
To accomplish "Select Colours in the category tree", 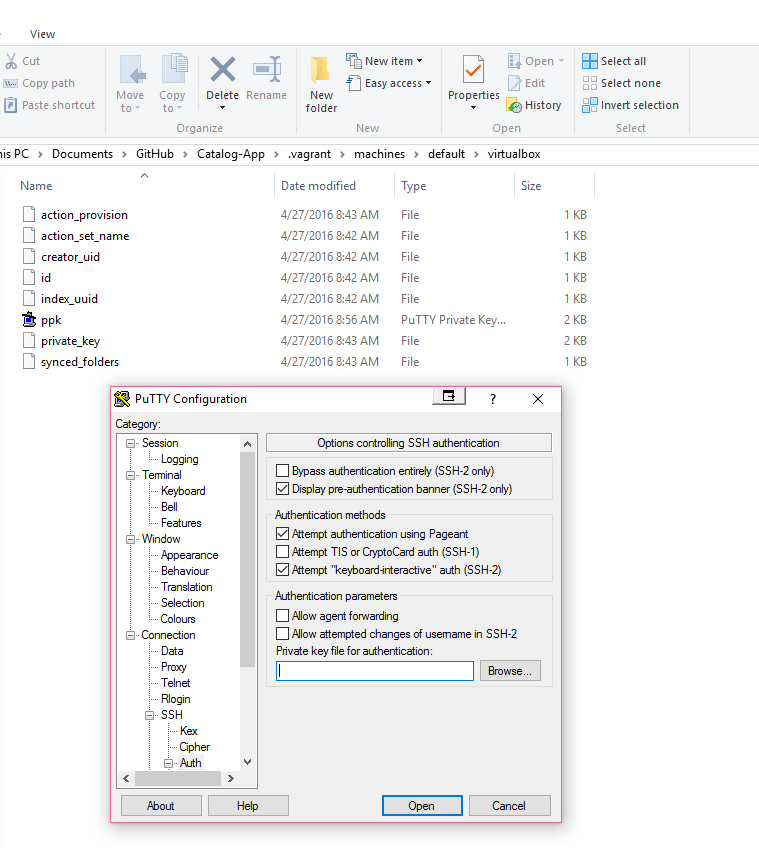I will 178,619.
